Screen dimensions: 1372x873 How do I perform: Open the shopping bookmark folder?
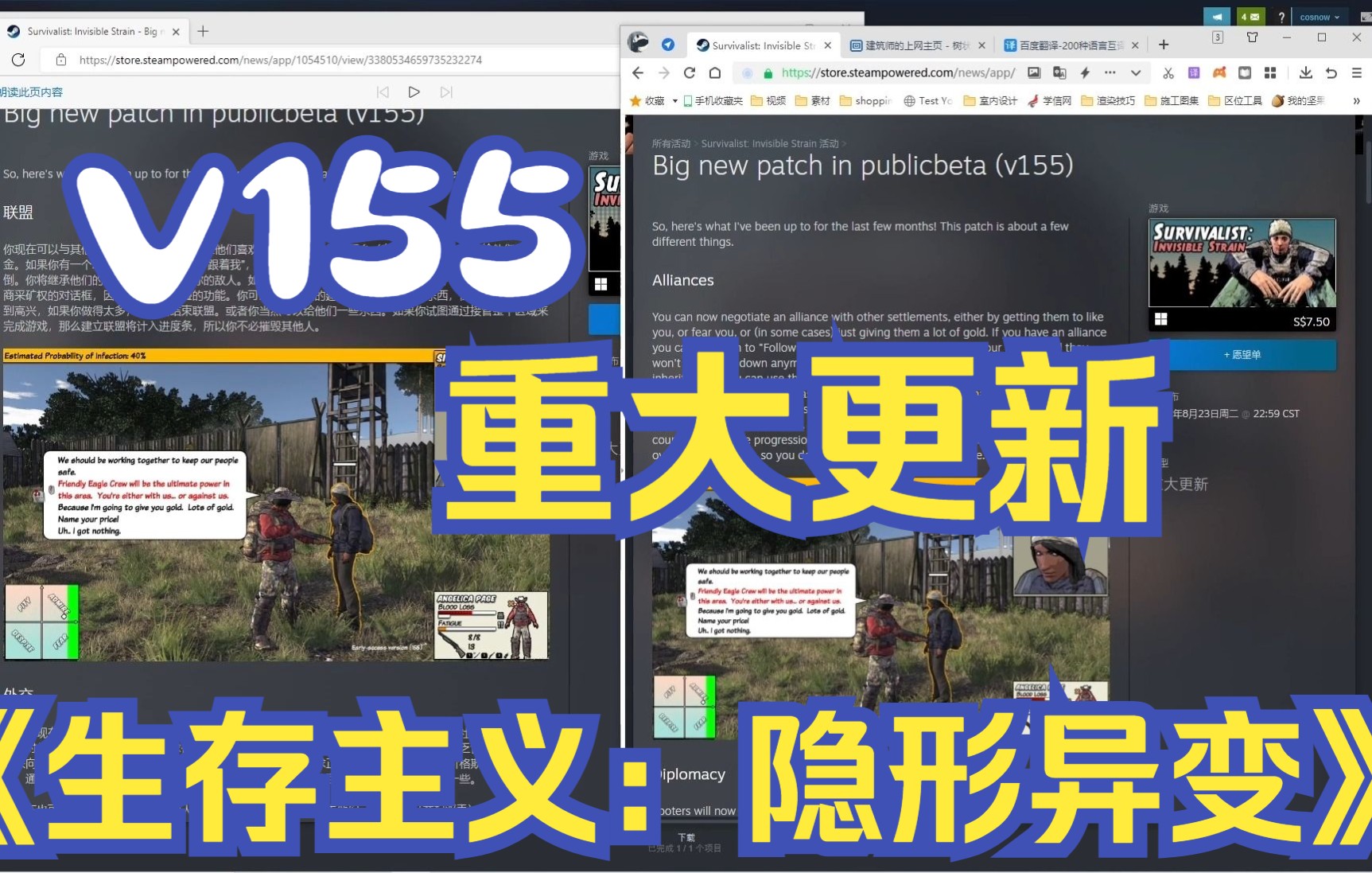point(866,100)
